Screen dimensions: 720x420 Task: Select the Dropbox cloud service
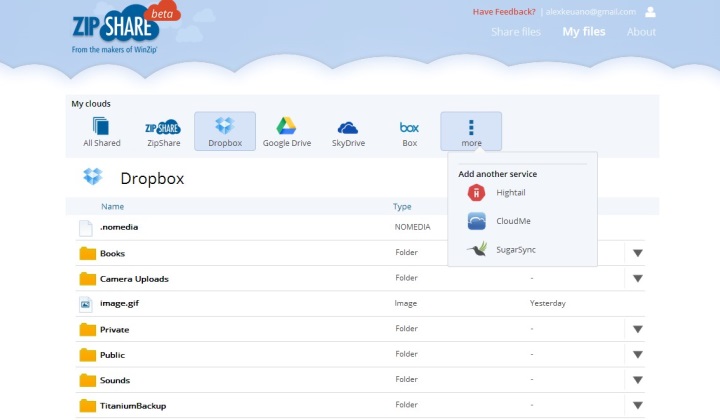click(224, 132)
